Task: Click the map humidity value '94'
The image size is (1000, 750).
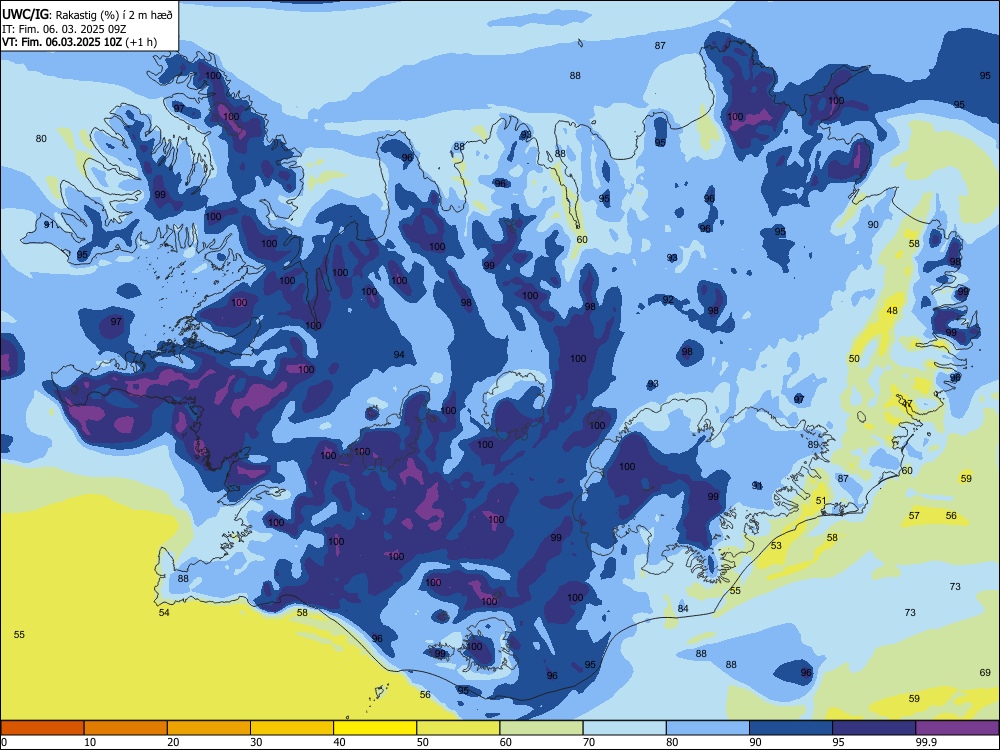Action: click(x=399, y=355)
